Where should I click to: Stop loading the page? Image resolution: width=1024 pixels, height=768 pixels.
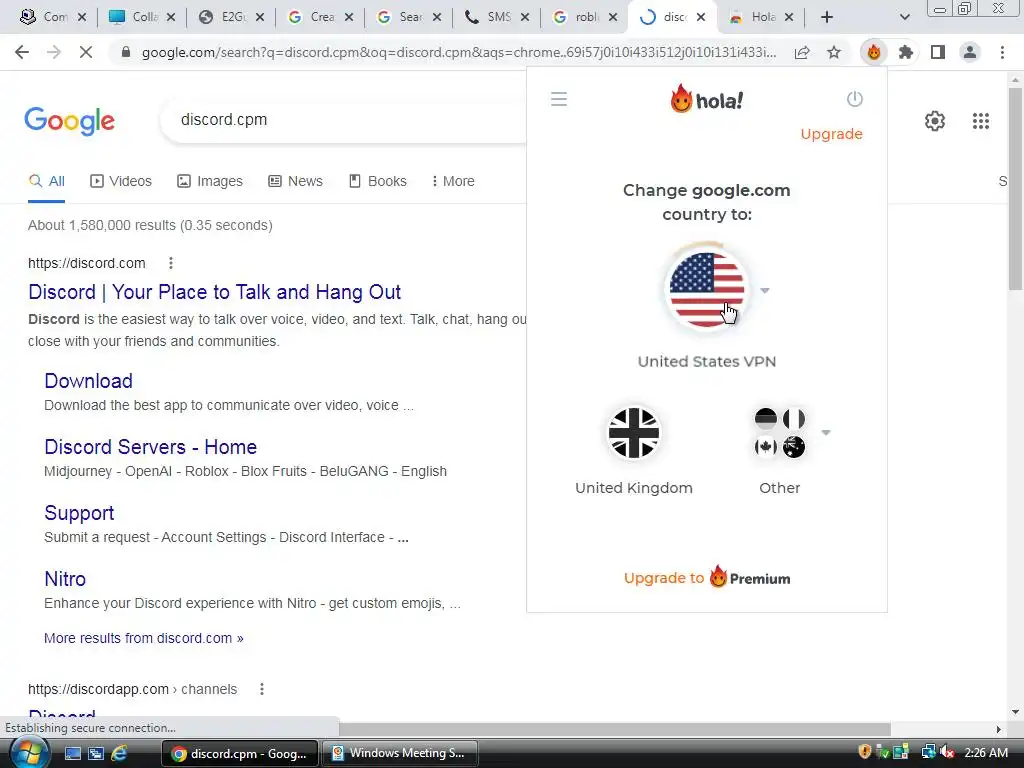pos(86,52)
